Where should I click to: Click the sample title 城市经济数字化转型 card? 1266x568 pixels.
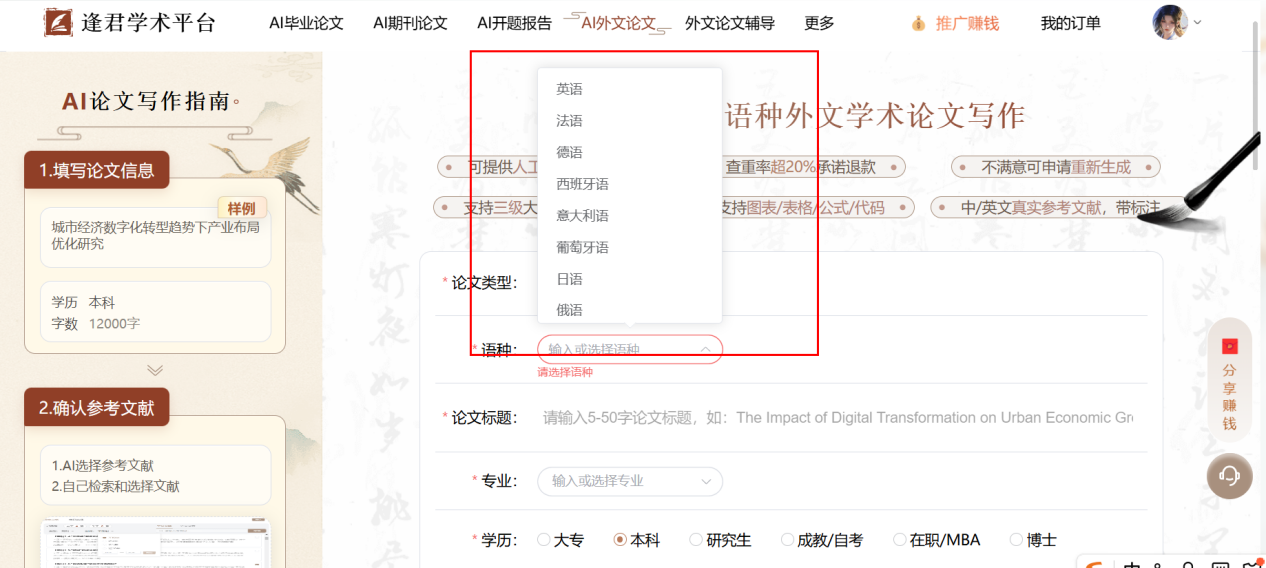pyautogui.click(x=155, y=236)
